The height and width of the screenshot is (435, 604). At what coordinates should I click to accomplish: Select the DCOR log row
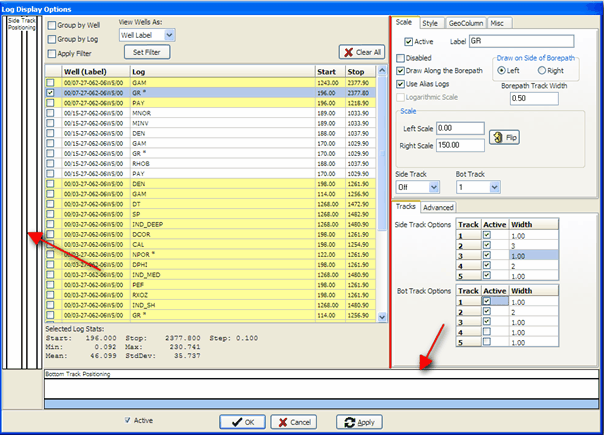pos(211,234)
